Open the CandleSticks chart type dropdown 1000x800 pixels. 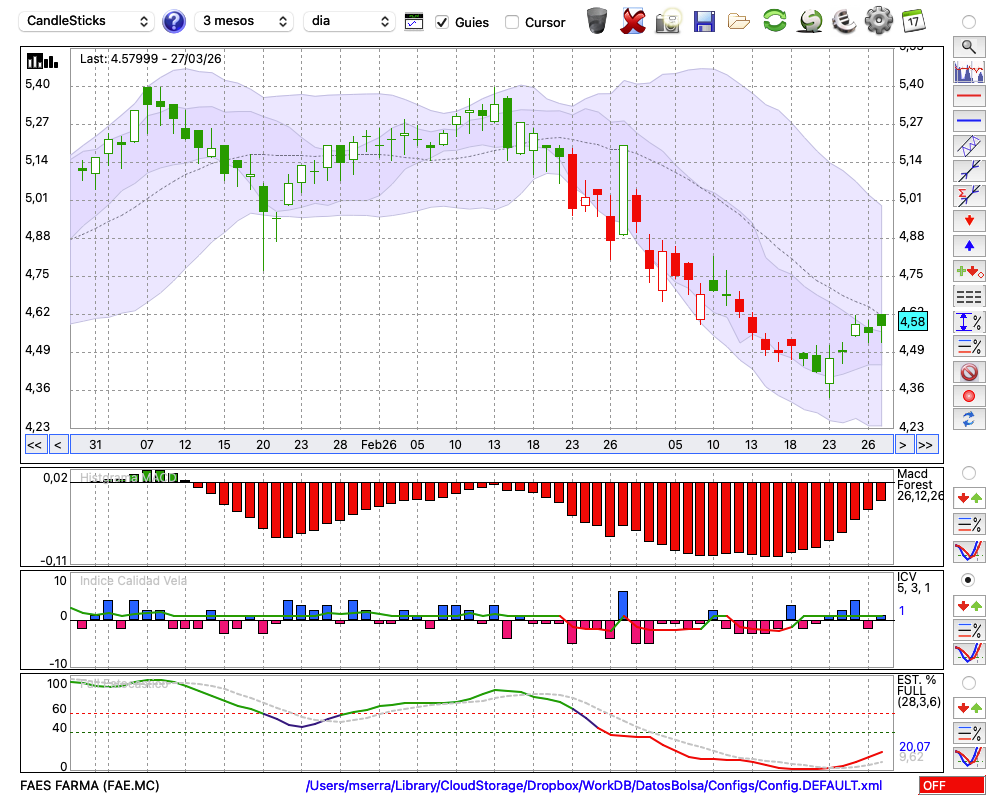pyautogui.click(x=89, y=21)
